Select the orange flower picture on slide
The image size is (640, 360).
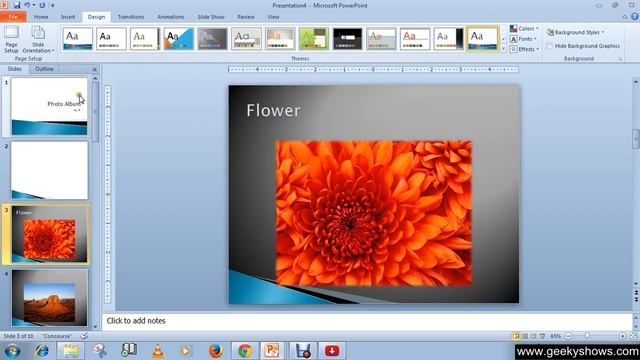[x=374, y=213]
